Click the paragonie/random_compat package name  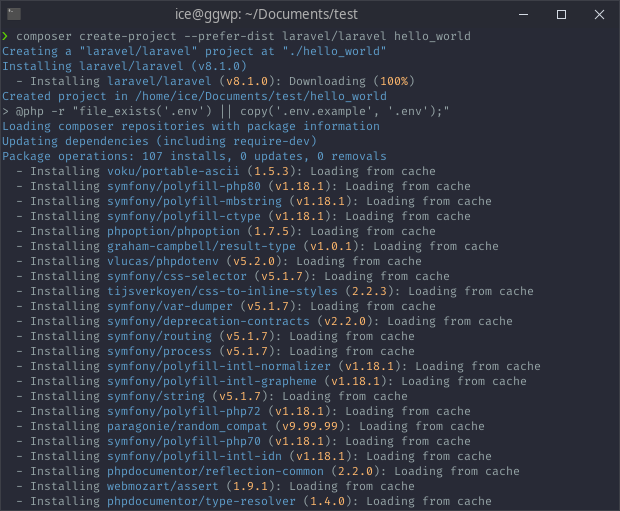pyautogui.click(x=187, y=426)
